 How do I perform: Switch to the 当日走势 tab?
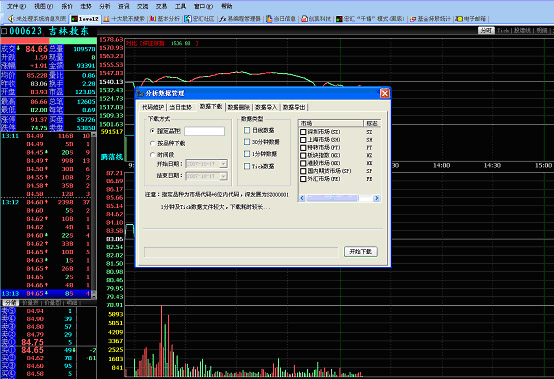point(181,107)
